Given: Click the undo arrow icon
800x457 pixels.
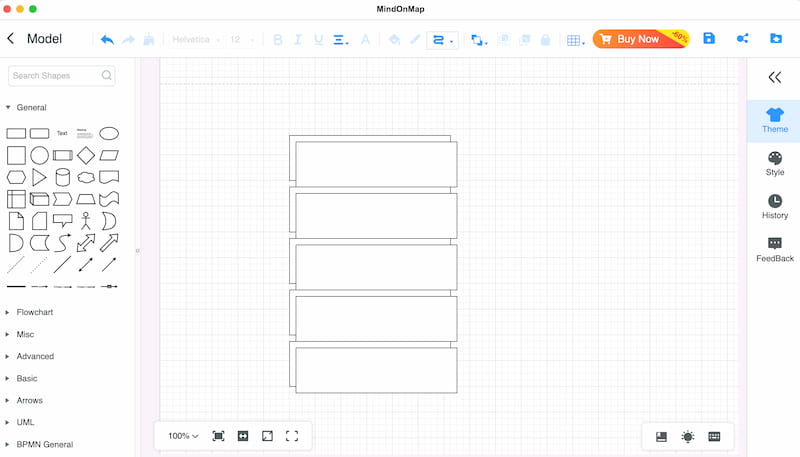Looking at the screenshot, I should 107,39.
